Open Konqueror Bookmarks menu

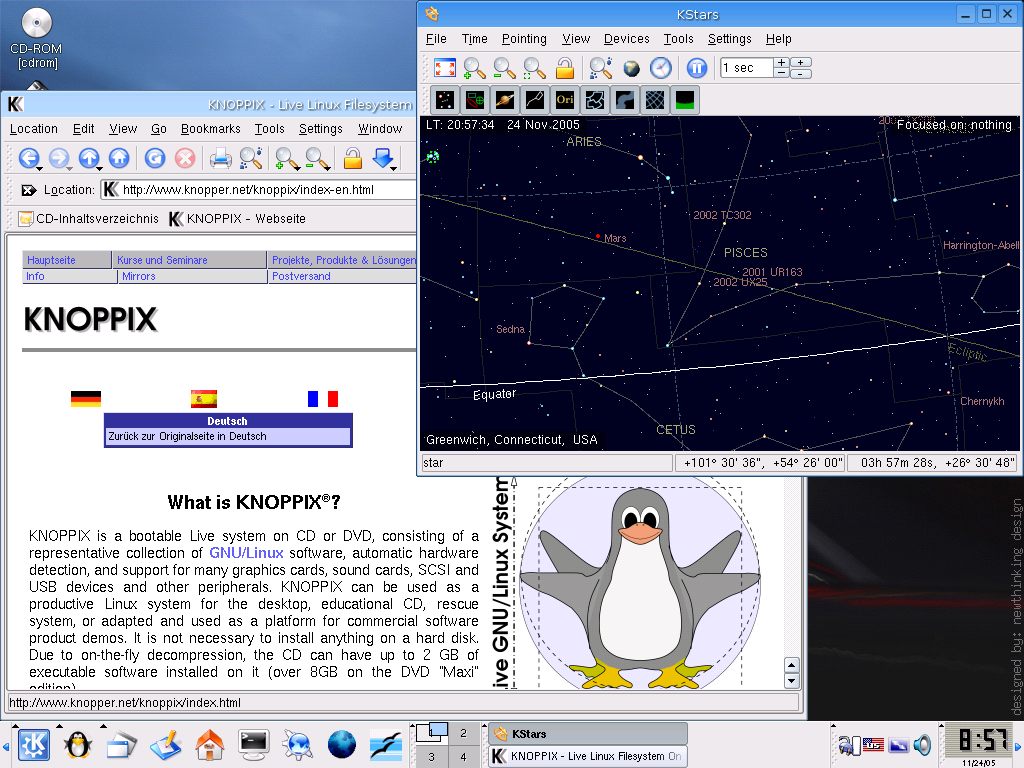[x=210, y=129]
